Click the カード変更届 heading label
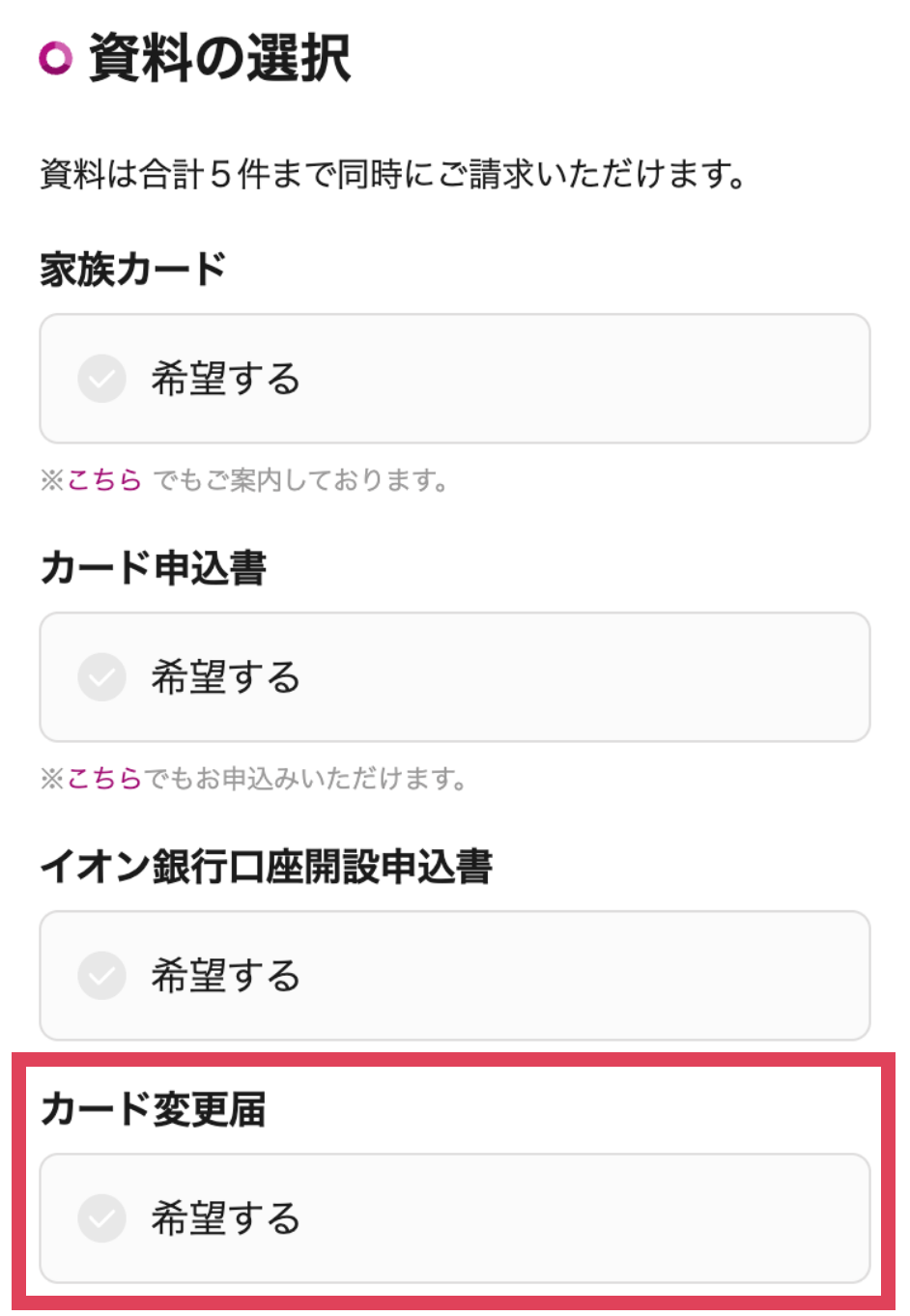The height and width of the screenshot is (1316, 910). (153, 1108)
